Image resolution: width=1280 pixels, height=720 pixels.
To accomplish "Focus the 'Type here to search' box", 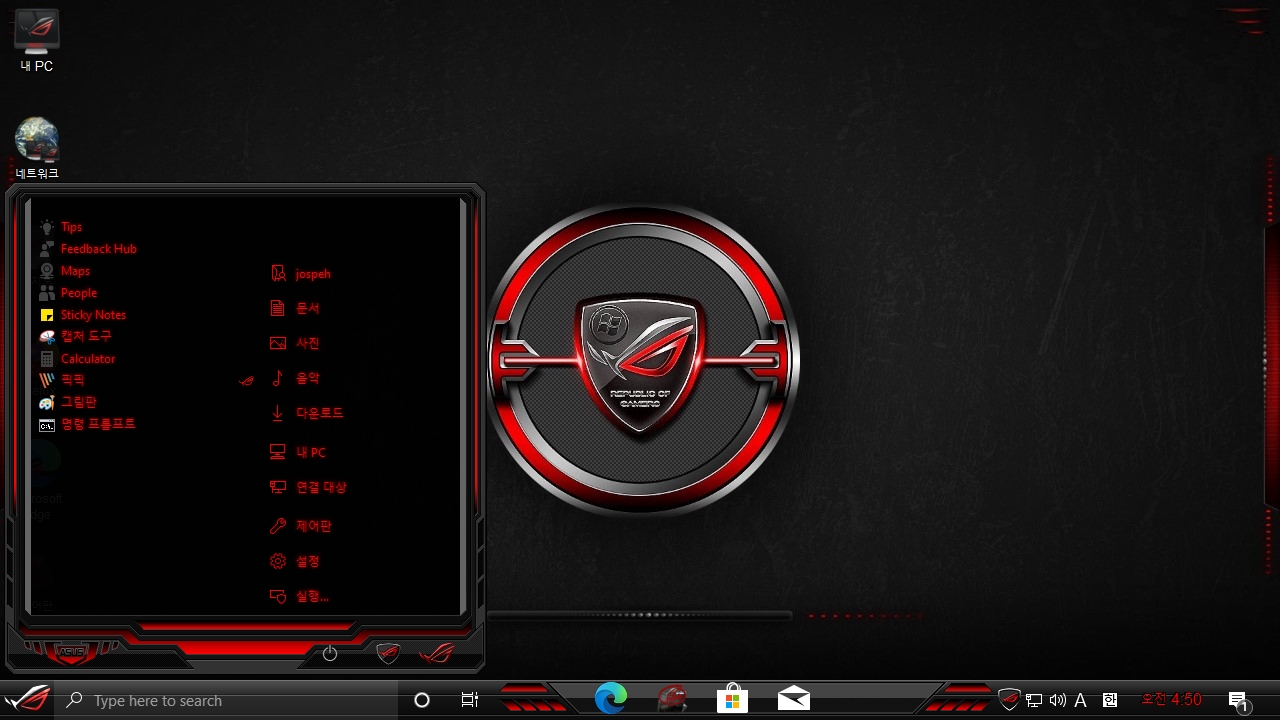I will point(227,701).
